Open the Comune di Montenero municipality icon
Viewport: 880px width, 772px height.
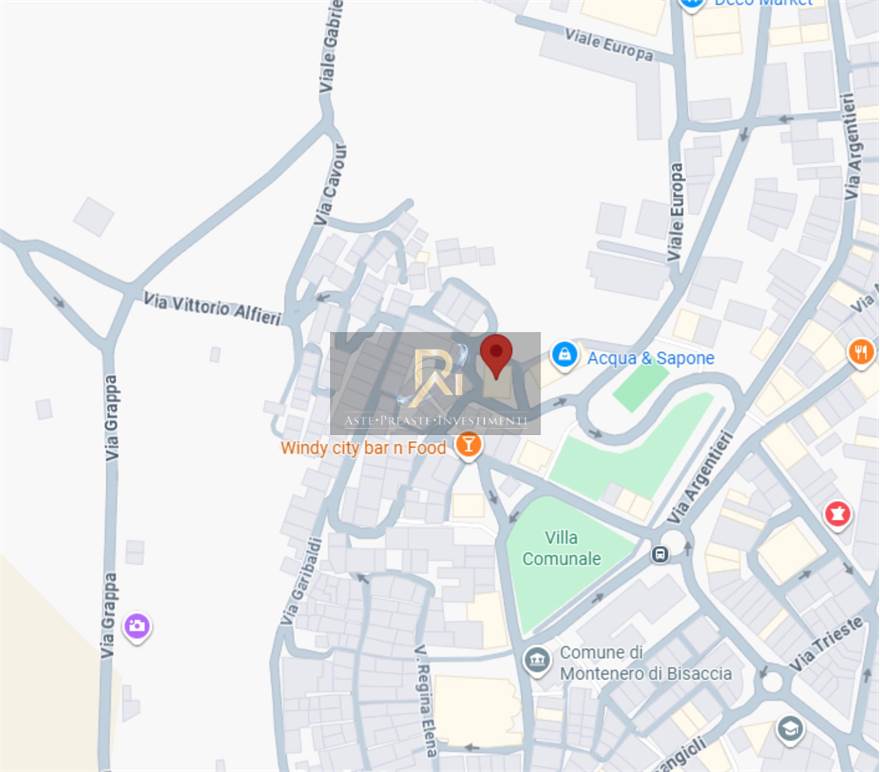point(537,660)
